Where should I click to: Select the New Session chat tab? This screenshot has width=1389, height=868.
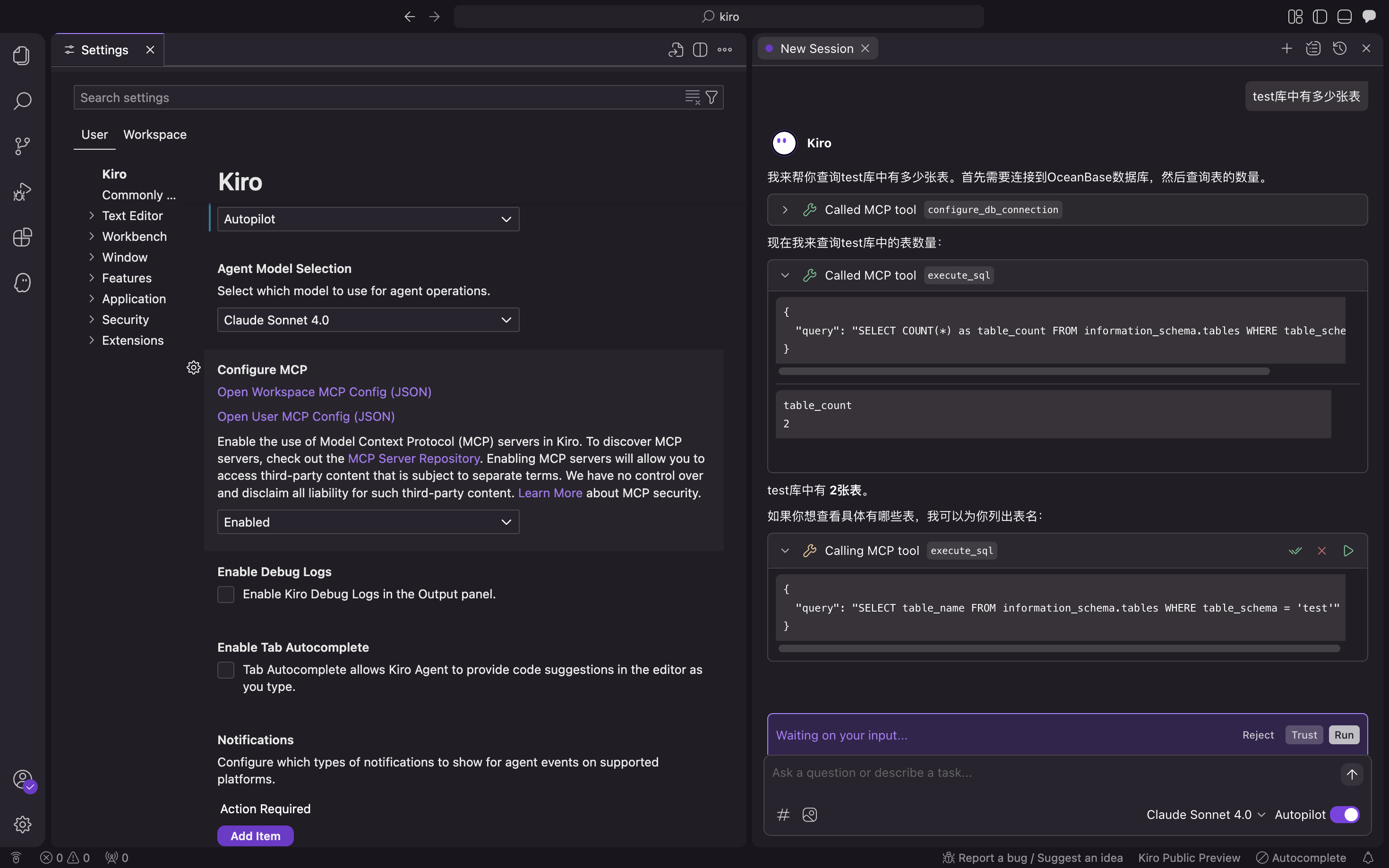coord(816,49)
